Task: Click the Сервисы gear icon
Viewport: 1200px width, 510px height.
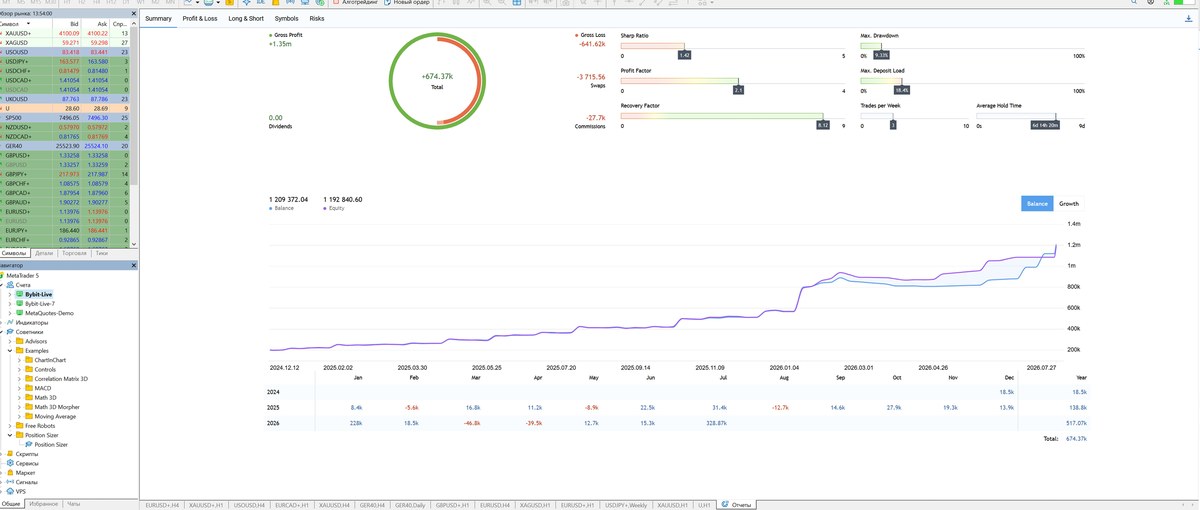Action: pyautogui.click(x=10, y=463)
